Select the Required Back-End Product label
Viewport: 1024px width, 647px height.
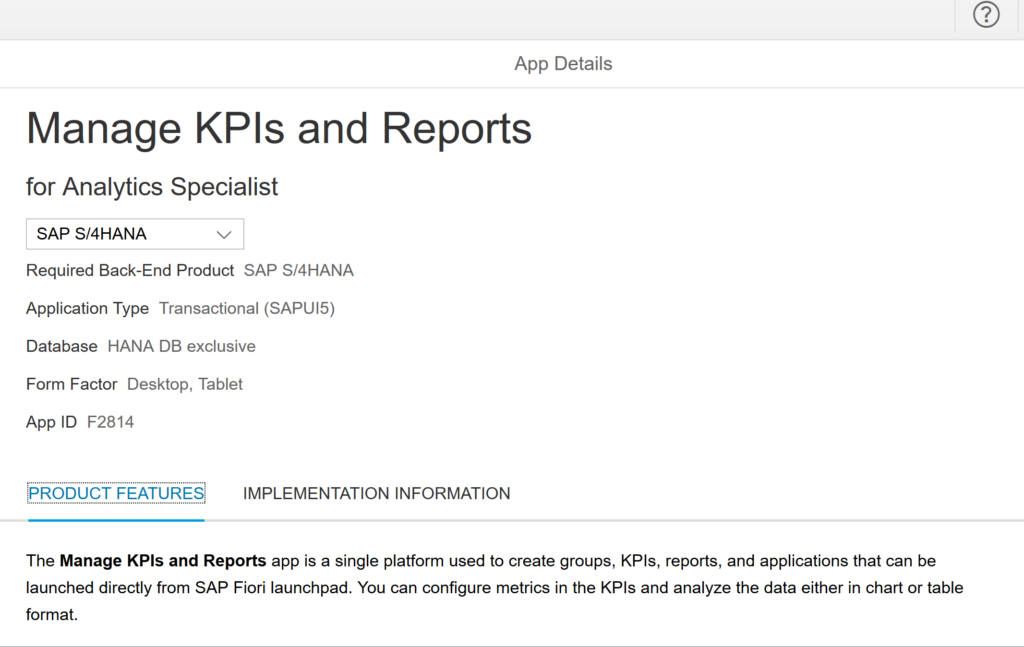pos(130,270)
